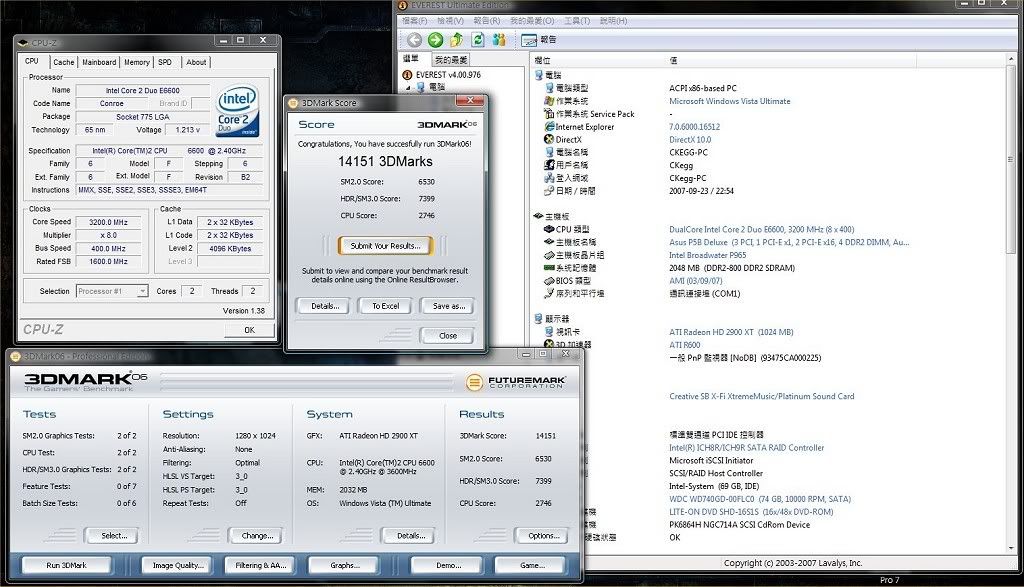Open the 報告(R) menu in EVEREST
1024x587 pixels.
487,21
